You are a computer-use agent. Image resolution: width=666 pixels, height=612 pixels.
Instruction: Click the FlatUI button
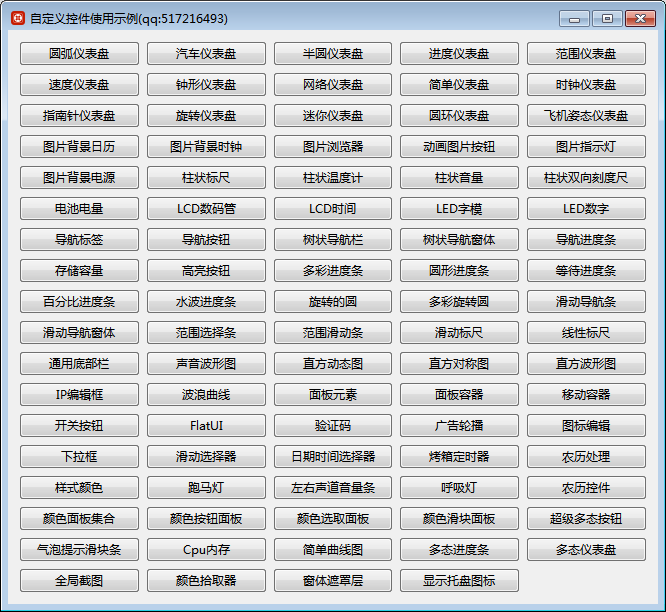tap(206, 426)
